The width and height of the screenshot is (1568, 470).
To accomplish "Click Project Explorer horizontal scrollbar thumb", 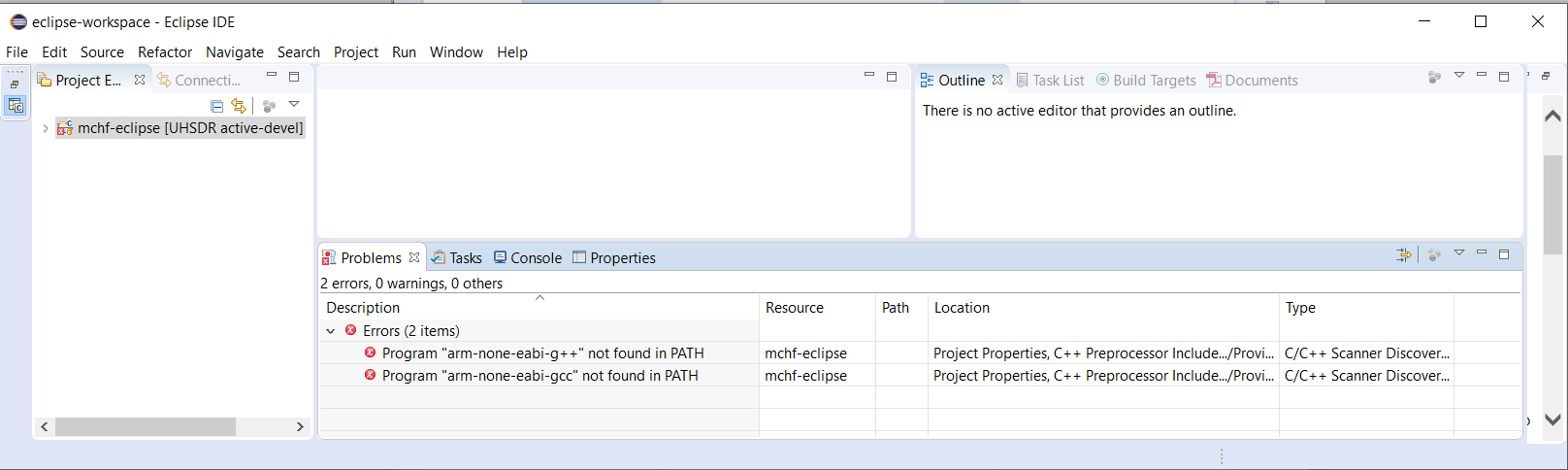I will 146,426.
